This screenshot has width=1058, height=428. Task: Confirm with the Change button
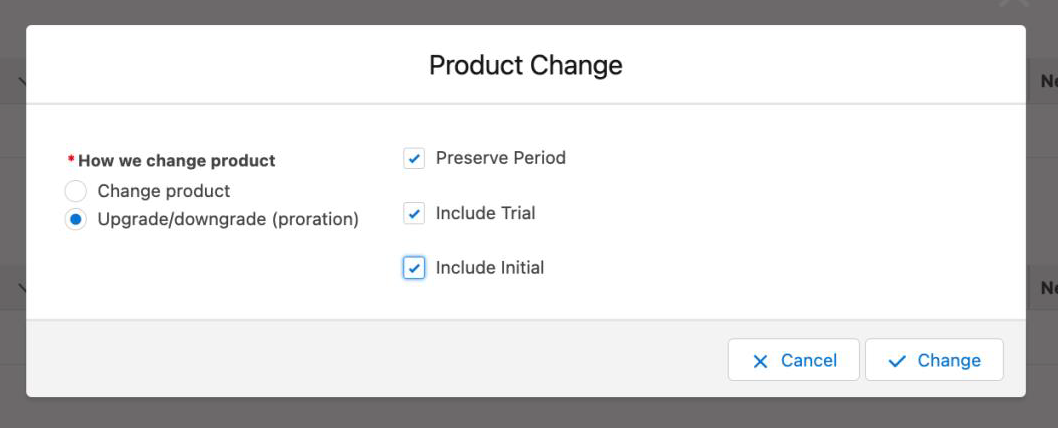click(934, 360)
